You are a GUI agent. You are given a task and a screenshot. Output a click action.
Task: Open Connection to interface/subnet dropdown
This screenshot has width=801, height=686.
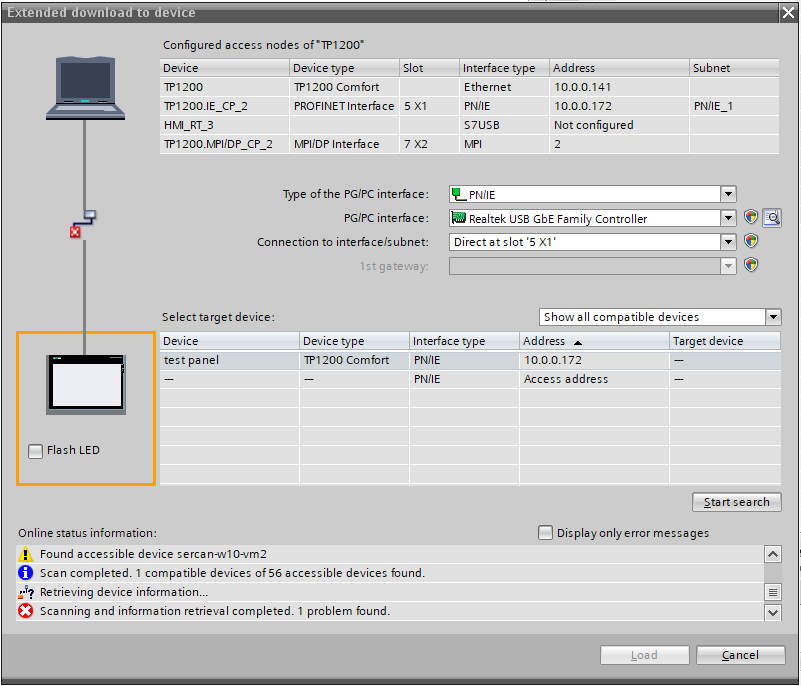click(728, 242)
